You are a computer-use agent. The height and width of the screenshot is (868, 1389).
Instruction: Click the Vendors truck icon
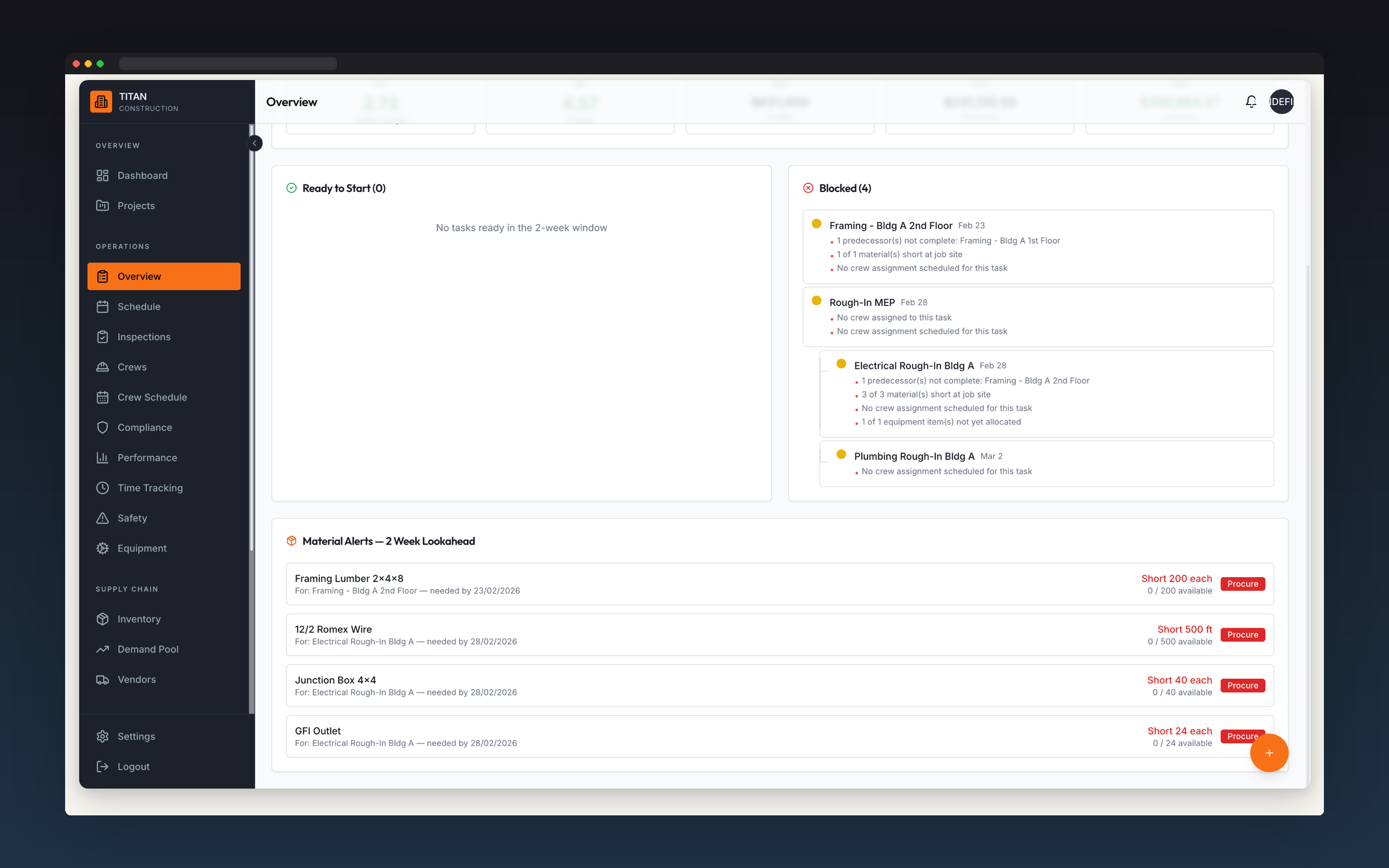pyautogui.click(x=102, y=680)
